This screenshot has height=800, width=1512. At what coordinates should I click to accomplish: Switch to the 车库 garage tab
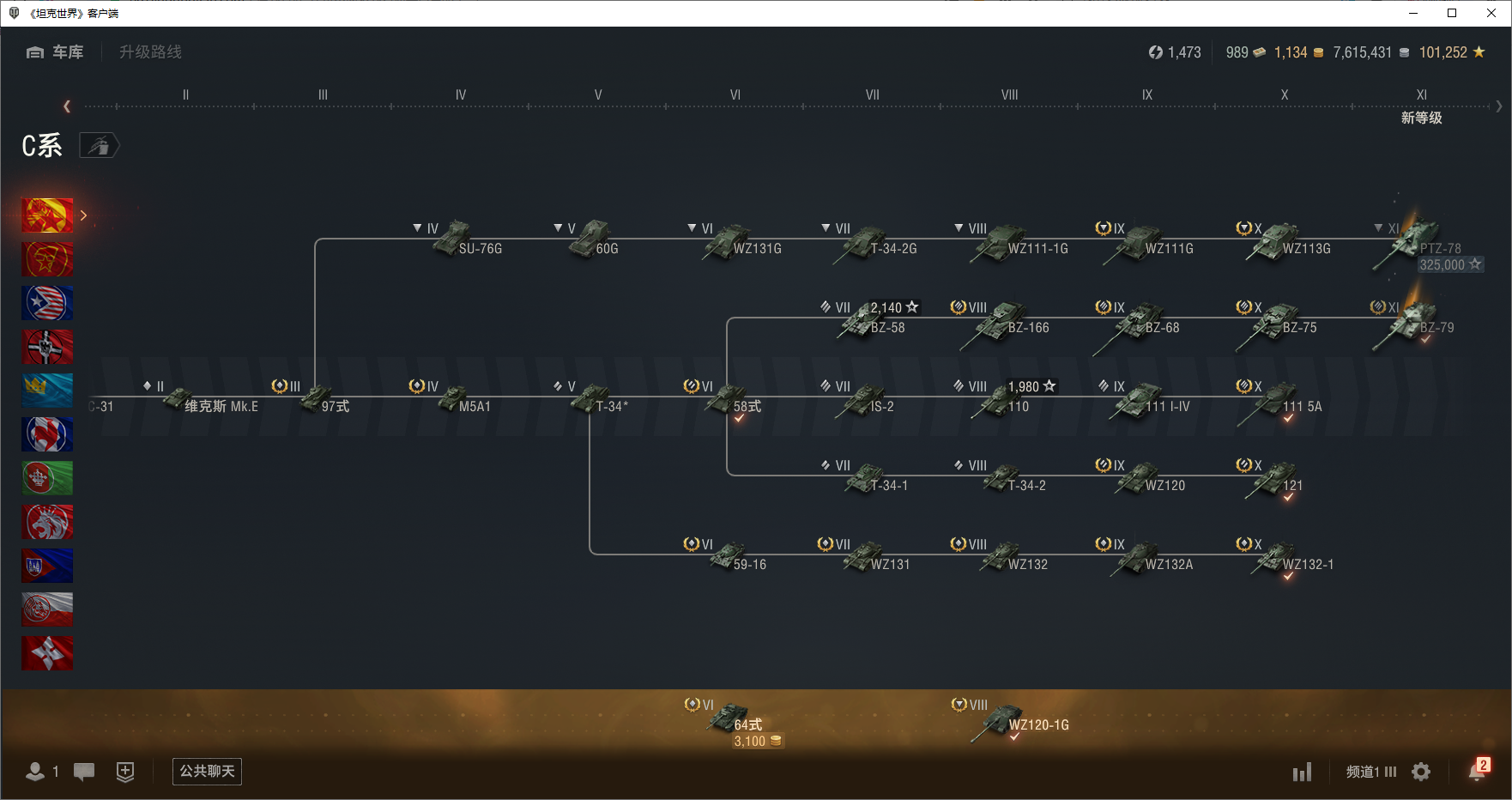(x=56, y=52)
